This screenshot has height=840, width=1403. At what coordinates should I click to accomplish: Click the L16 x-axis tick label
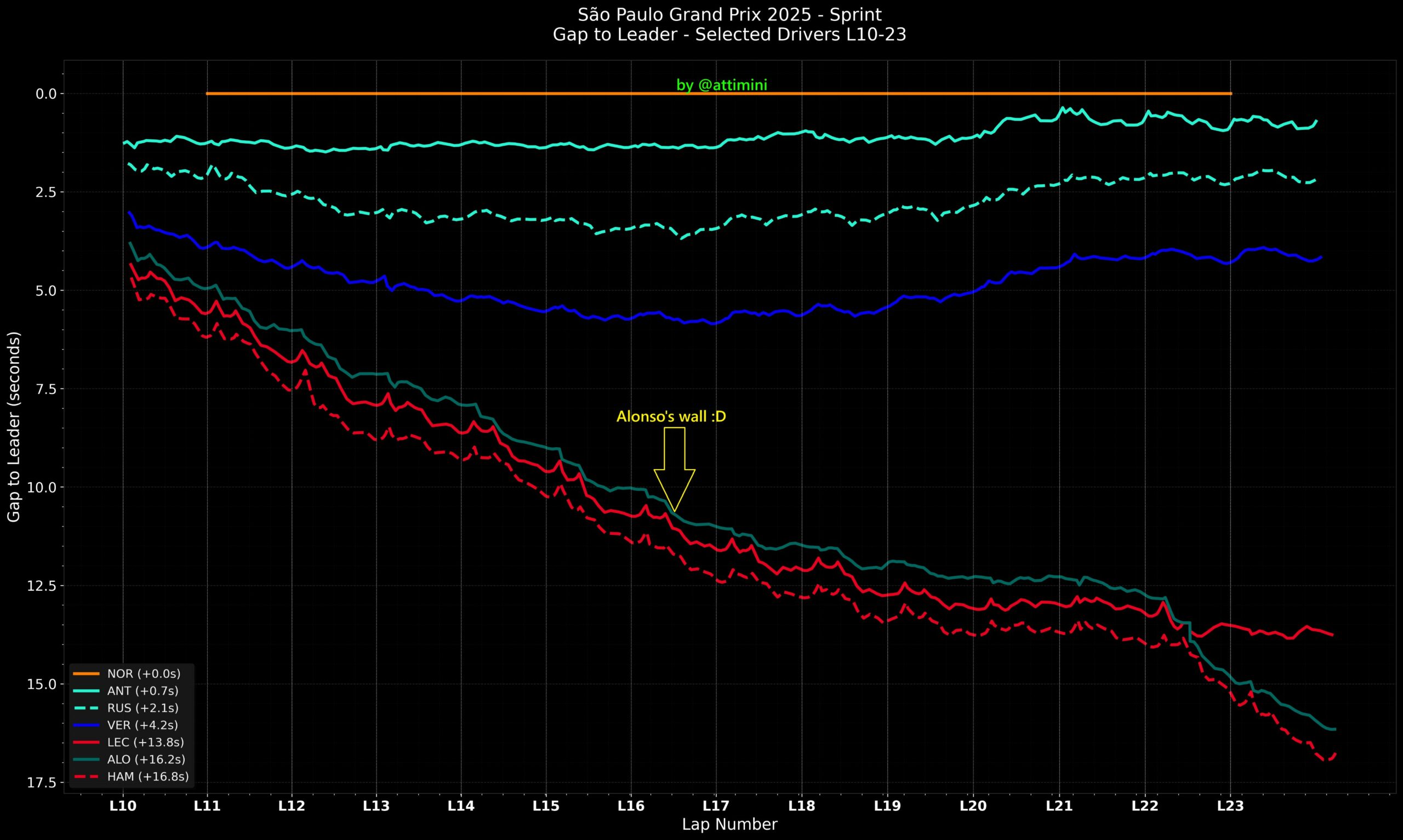[631, 806]
